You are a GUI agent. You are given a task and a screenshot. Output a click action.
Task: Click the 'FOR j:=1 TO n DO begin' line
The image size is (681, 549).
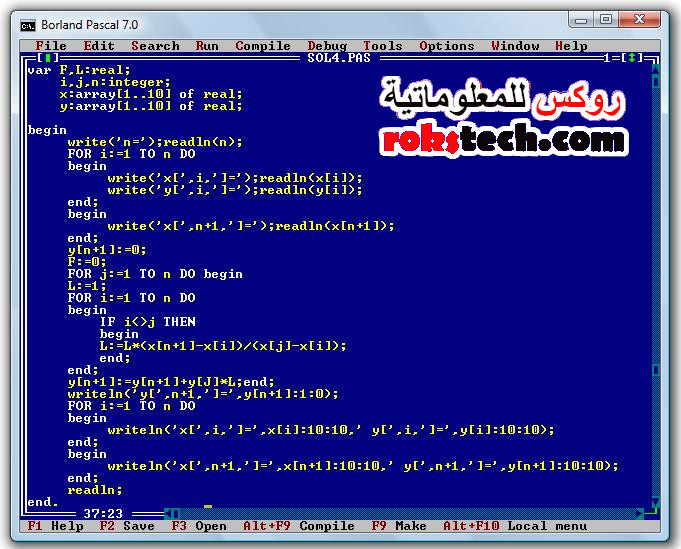click(x=155, y=274)
